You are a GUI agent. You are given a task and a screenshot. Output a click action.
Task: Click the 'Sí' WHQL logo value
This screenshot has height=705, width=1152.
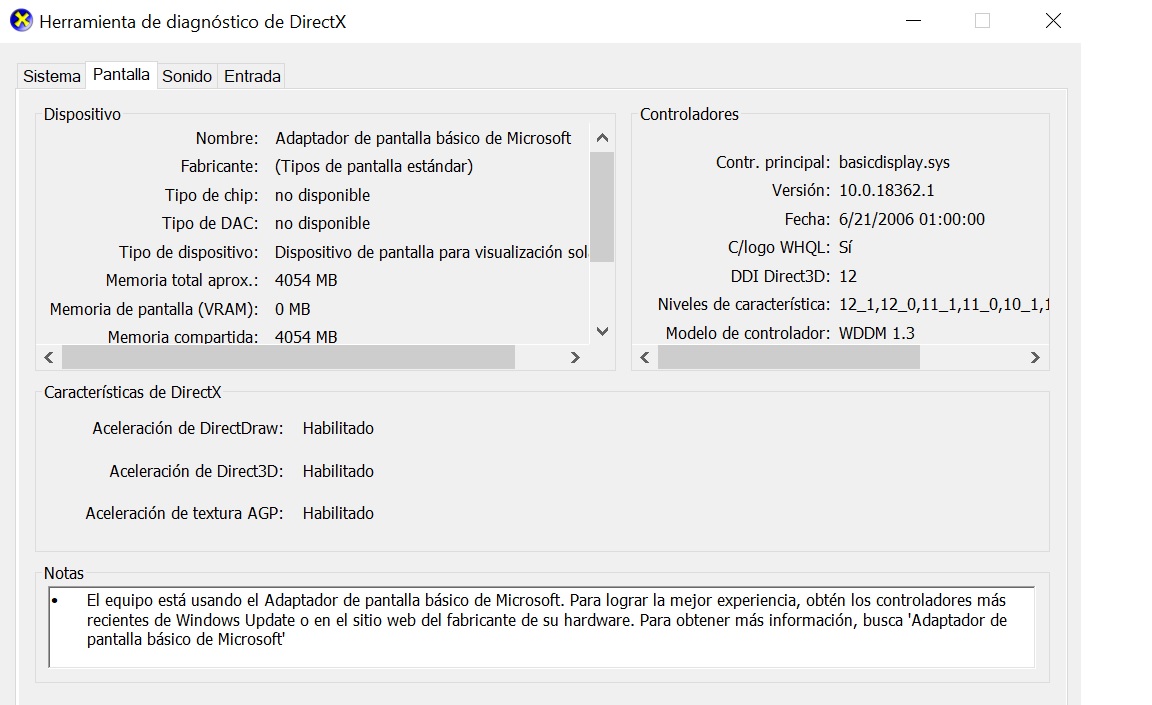point(846,247)
